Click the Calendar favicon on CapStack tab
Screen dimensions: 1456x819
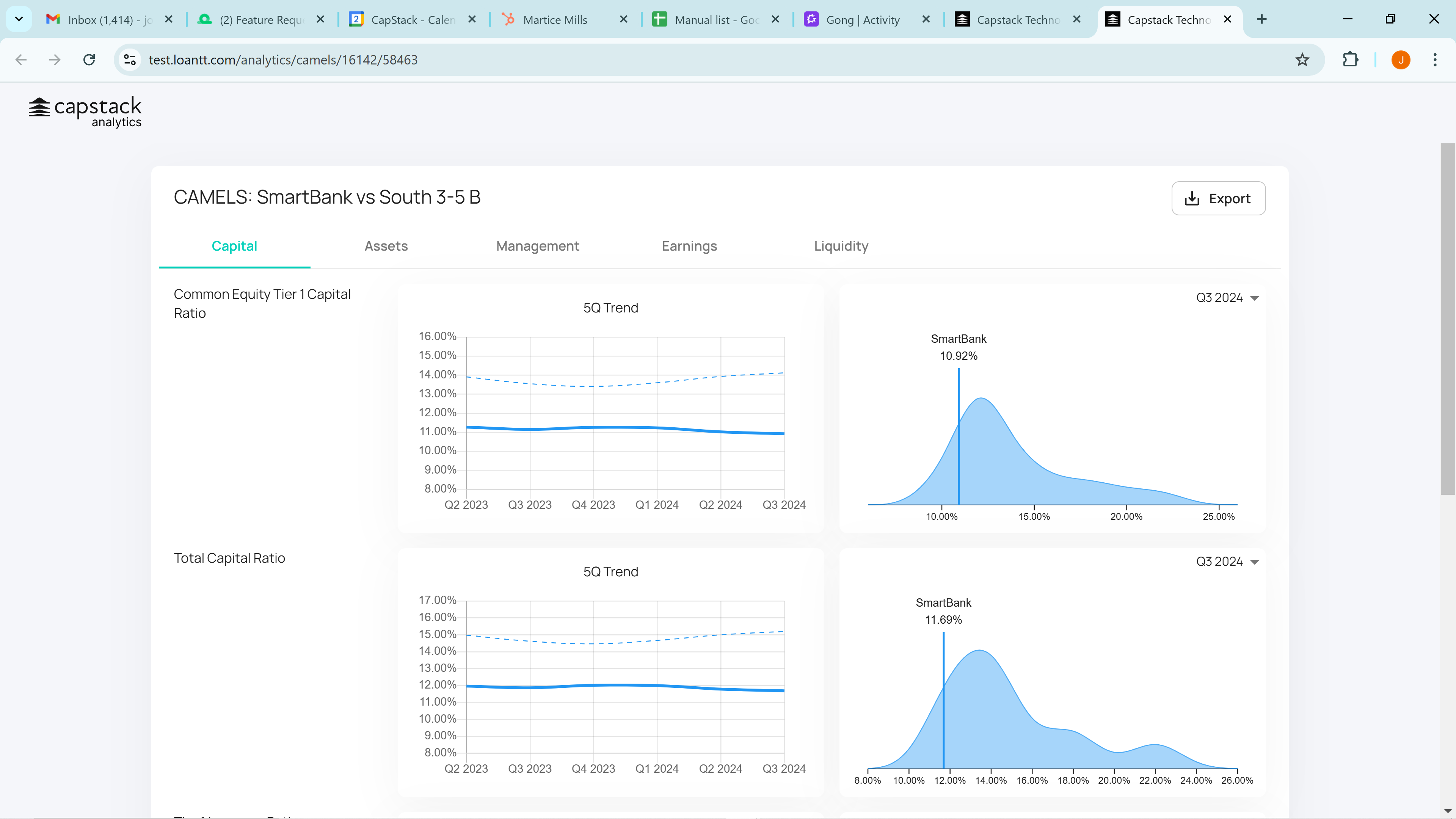(356, 19)
